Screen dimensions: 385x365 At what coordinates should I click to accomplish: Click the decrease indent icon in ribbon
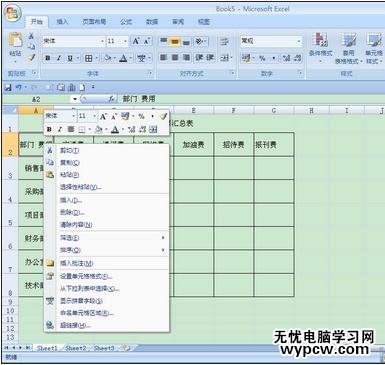click(x=199, y=58)
